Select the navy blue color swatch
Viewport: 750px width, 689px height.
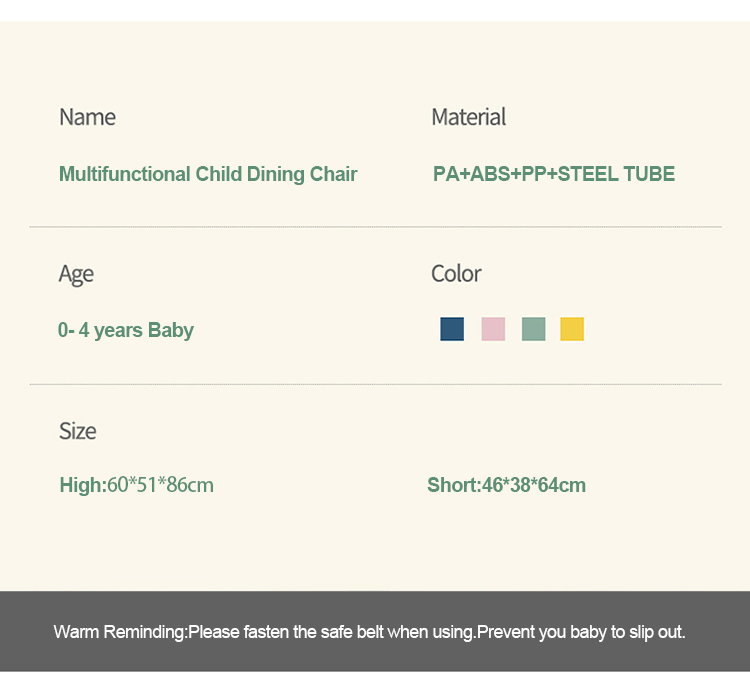(x=452, y=329)
